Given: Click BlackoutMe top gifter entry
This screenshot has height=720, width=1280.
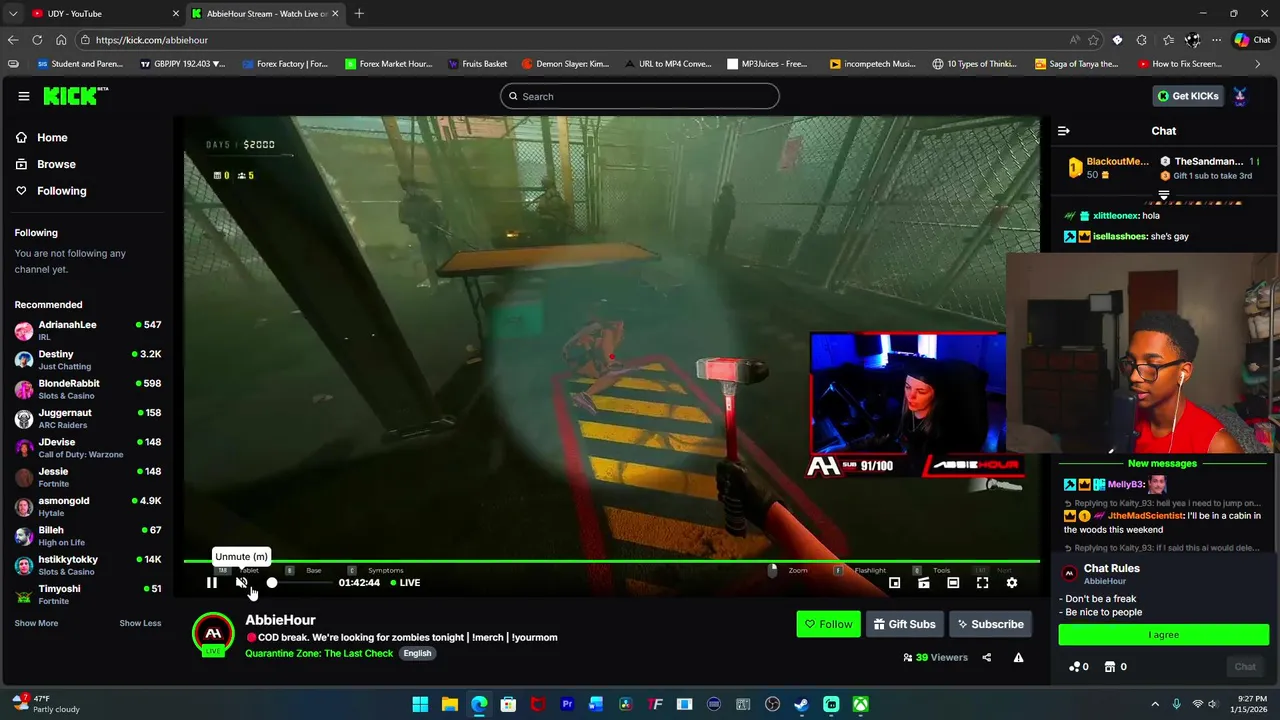Looking at the screenshot, I should 1108,168.
